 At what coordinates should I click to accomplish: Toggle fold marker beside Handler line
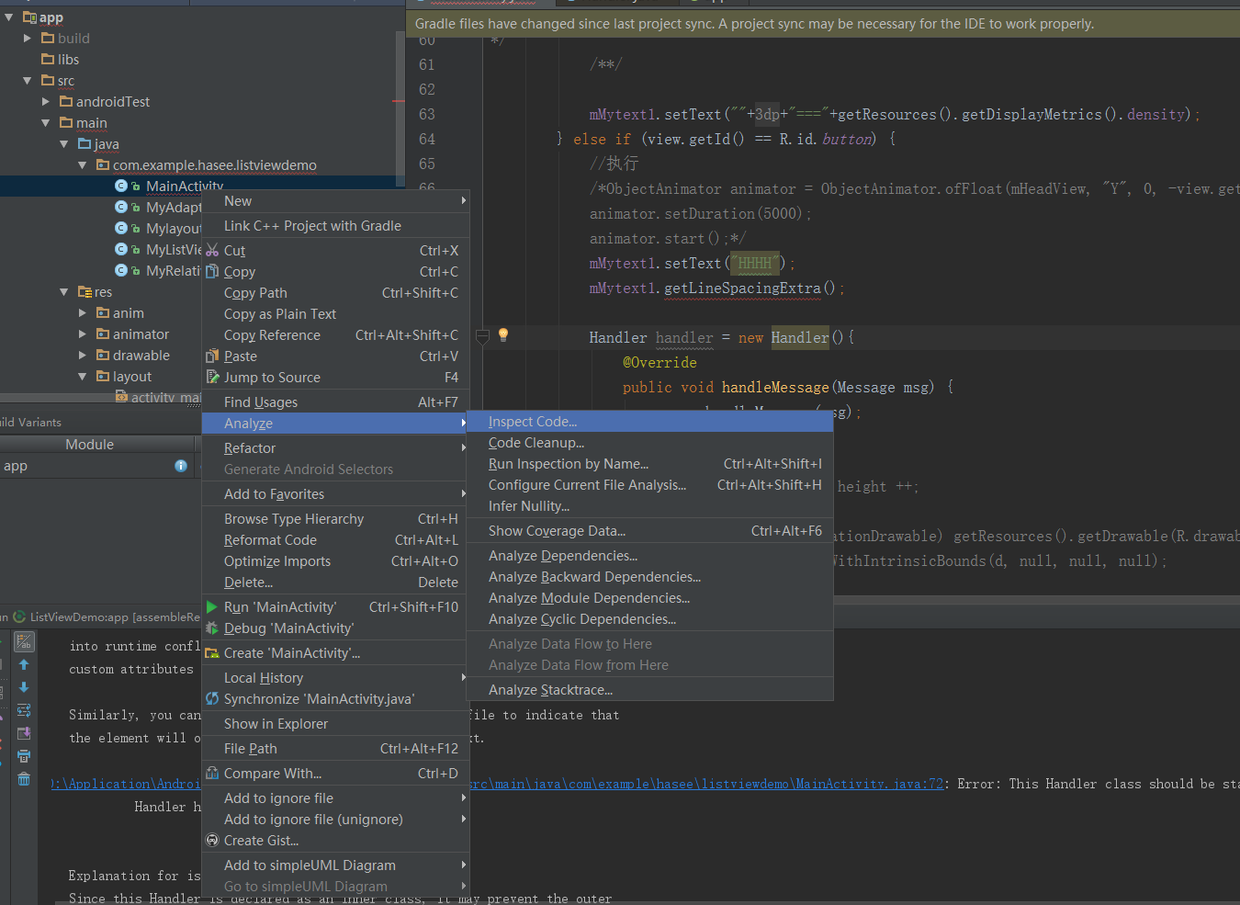[482, 337]
